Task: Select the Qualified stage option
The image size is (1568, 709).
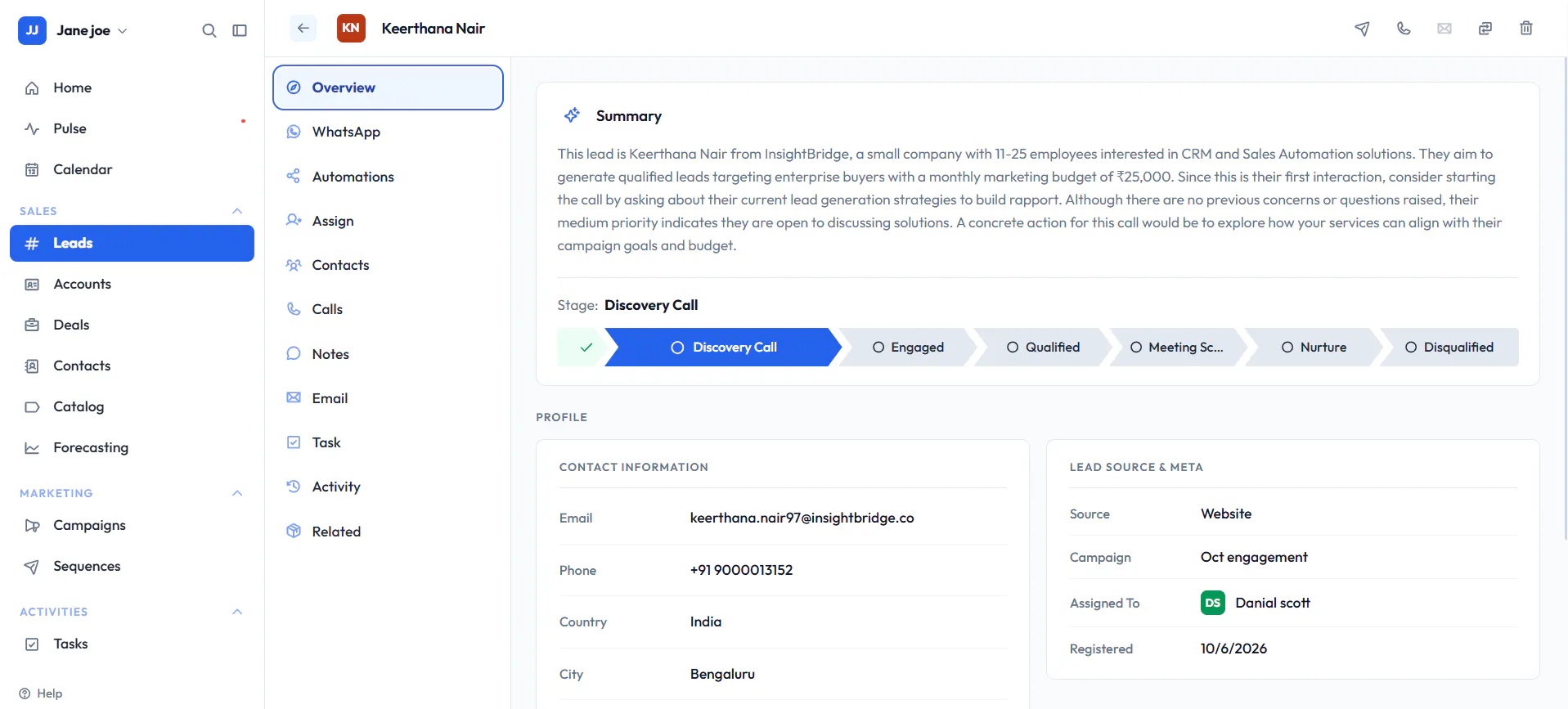Action: (x=1043, y=347)
